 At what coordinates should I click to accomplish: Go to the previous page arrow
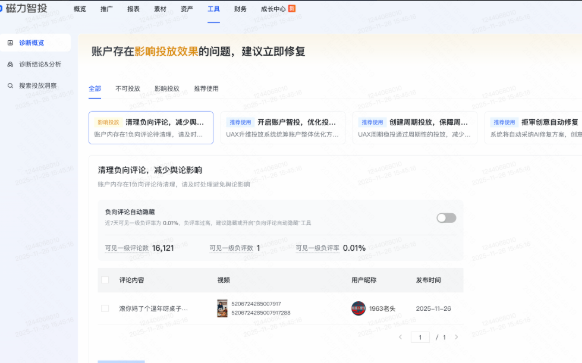click(400, 337)
